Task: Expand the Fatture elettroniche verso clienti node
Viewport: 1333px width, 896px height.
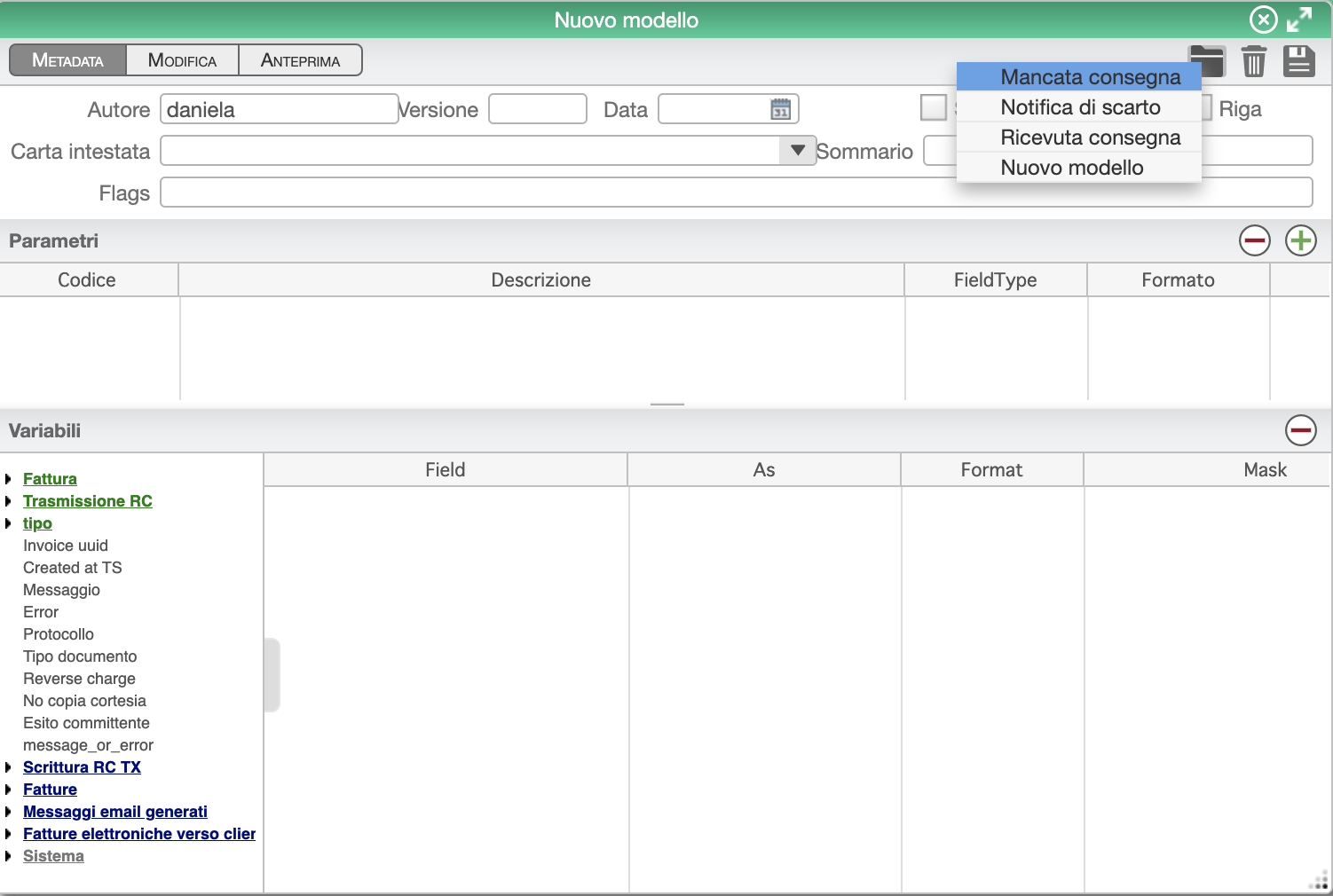Action: (8, 834)
